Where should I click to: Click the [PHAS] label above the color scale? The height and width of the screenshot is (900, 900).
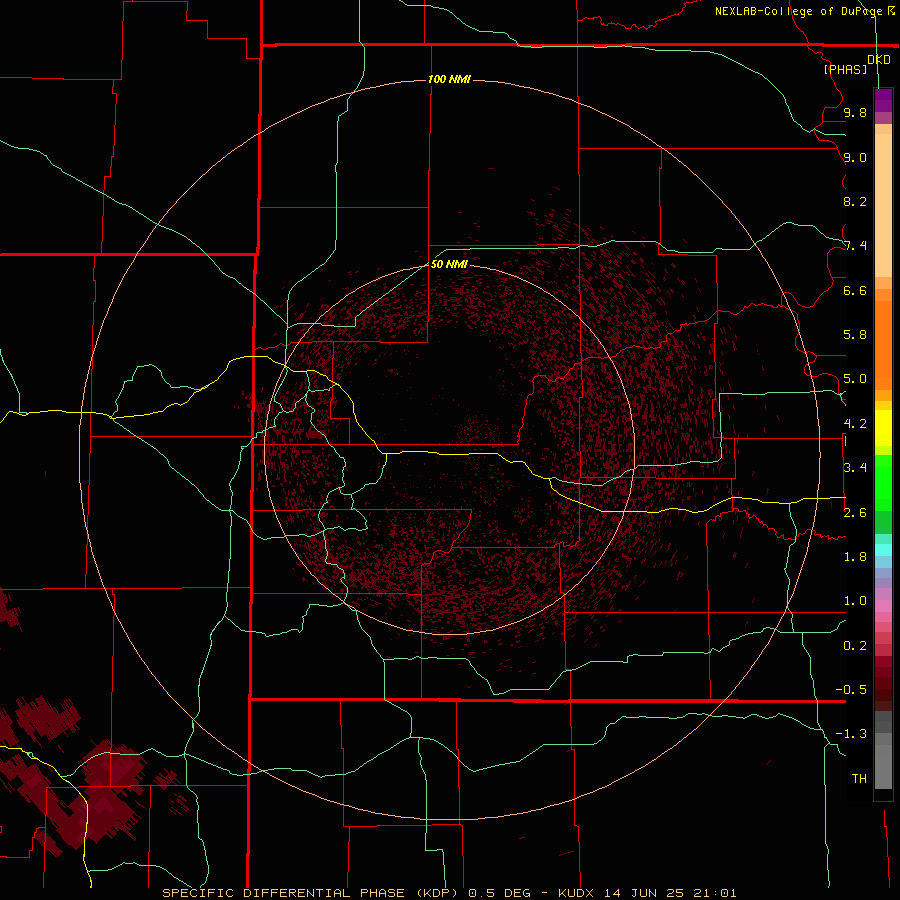pos(845,70)
